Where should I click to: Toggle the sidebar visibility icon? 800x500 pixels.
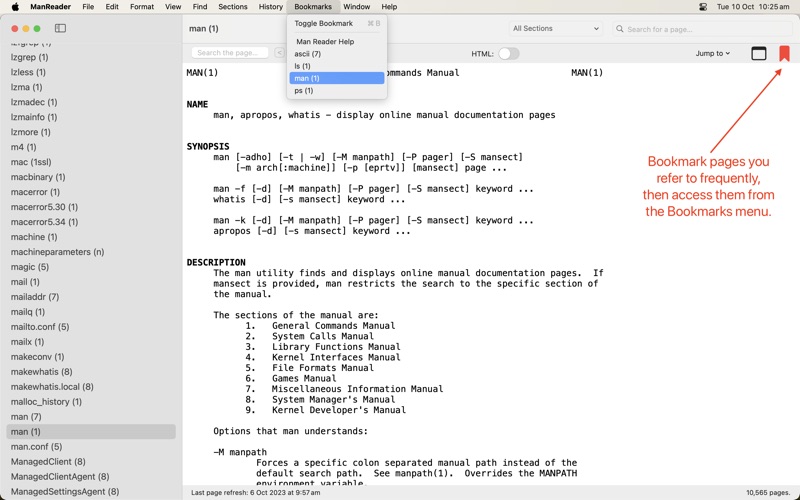point(60,28)
